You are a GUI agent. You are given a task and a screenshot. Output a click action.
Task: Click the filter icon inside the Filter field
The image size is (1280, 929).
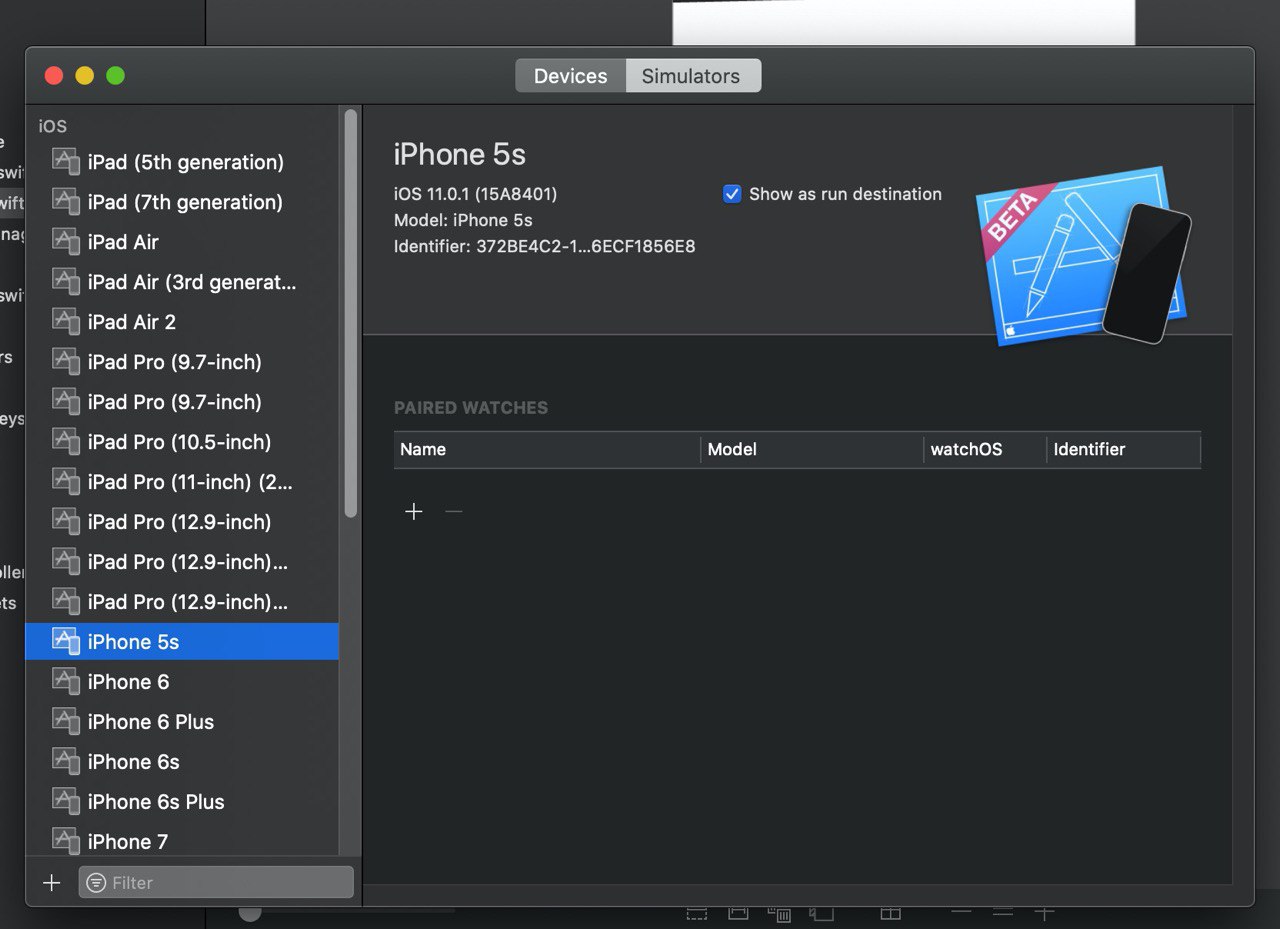(96, 883)
